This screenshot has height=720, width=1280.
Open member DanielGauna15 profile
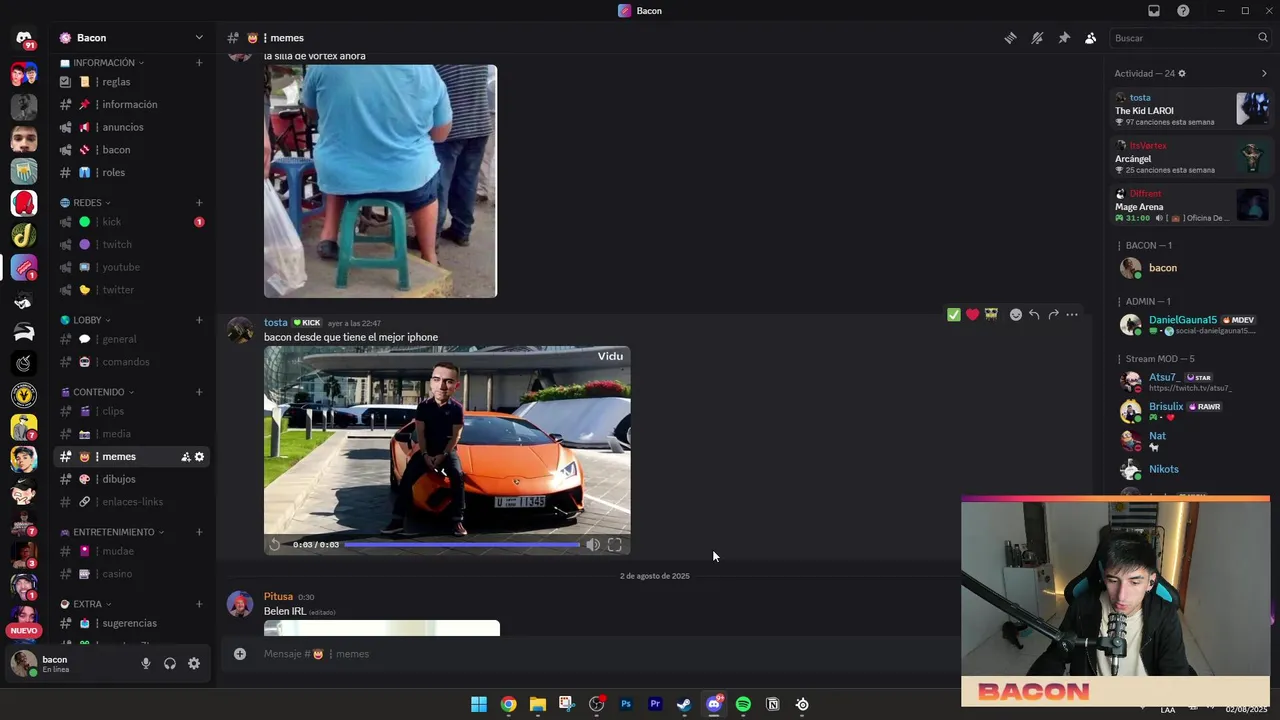pyautogui.click(x=1192, y=324)
